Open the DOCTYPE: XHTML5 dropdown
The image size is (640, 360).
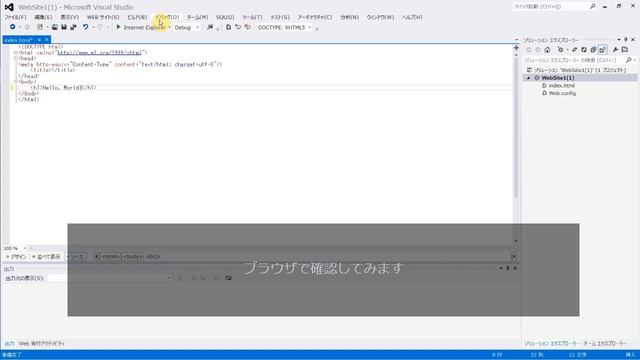[284, 27]
